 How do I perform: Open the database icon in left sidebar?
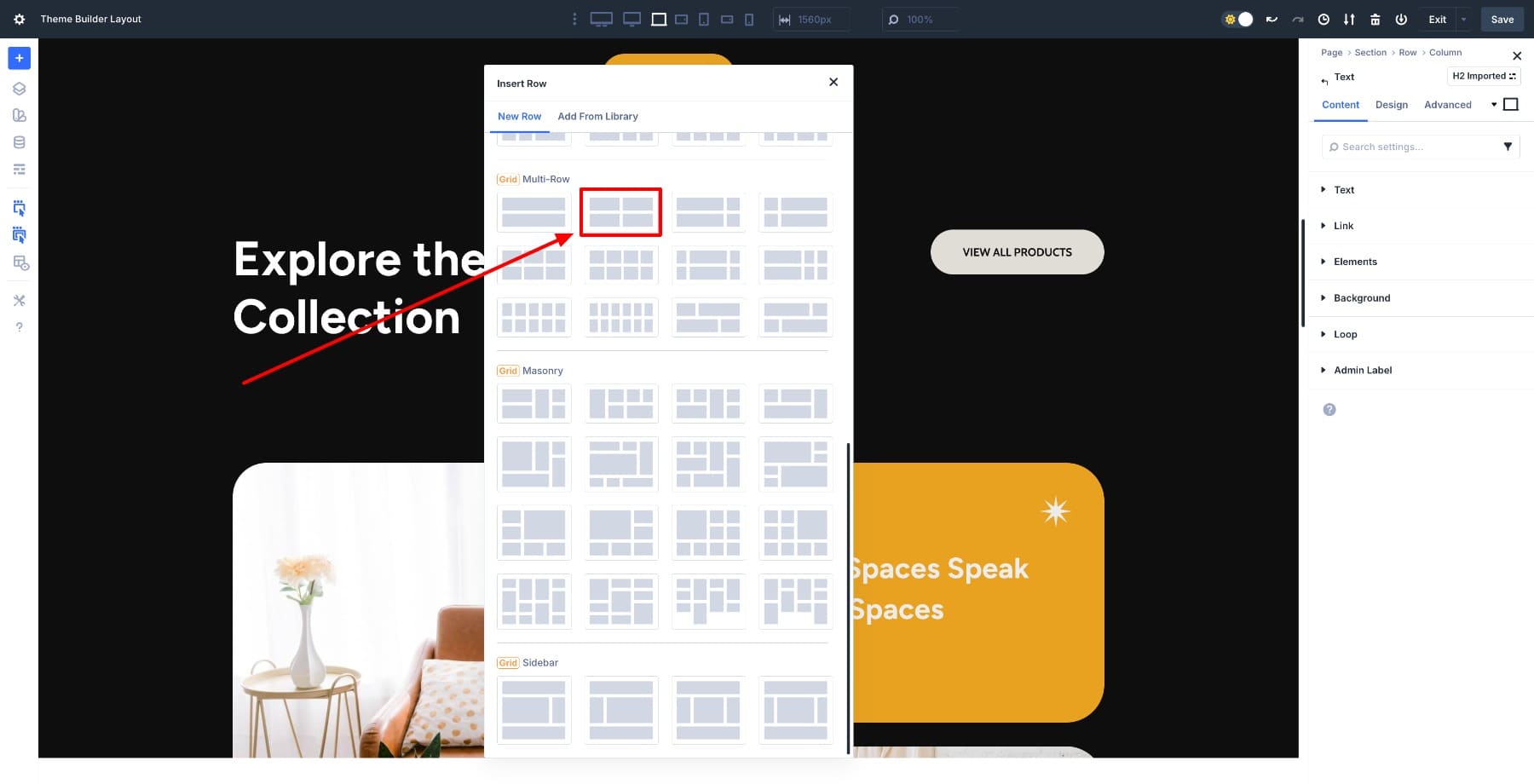point(19,142)
